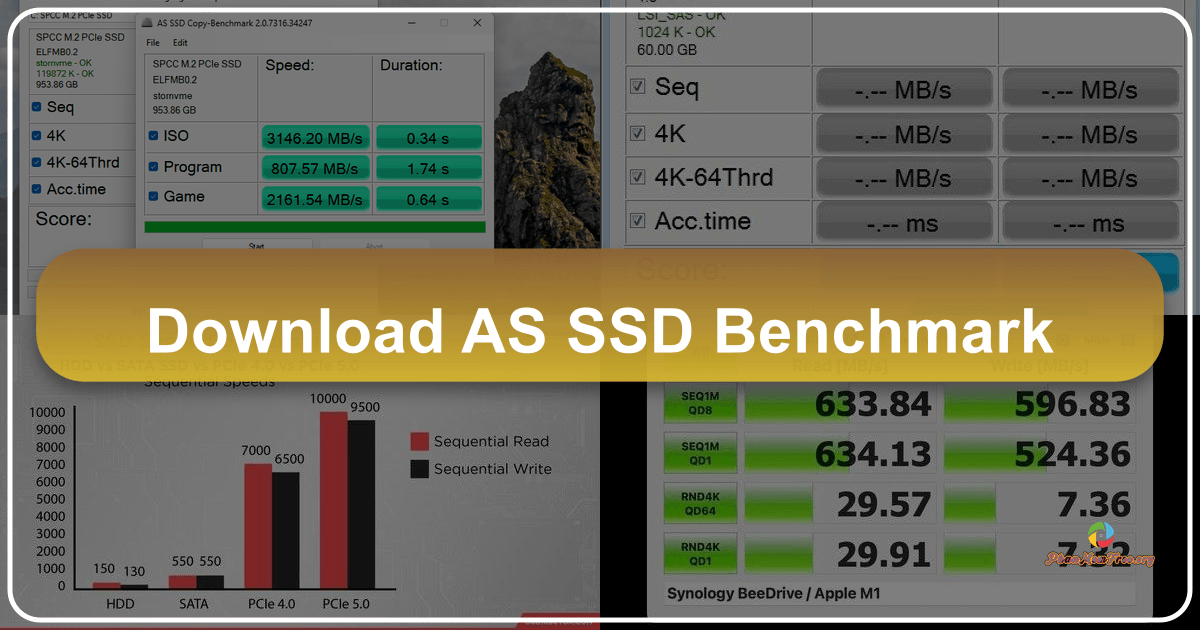
Task: Click the red Sequential Read legend swatch
Action: point(418,441)
